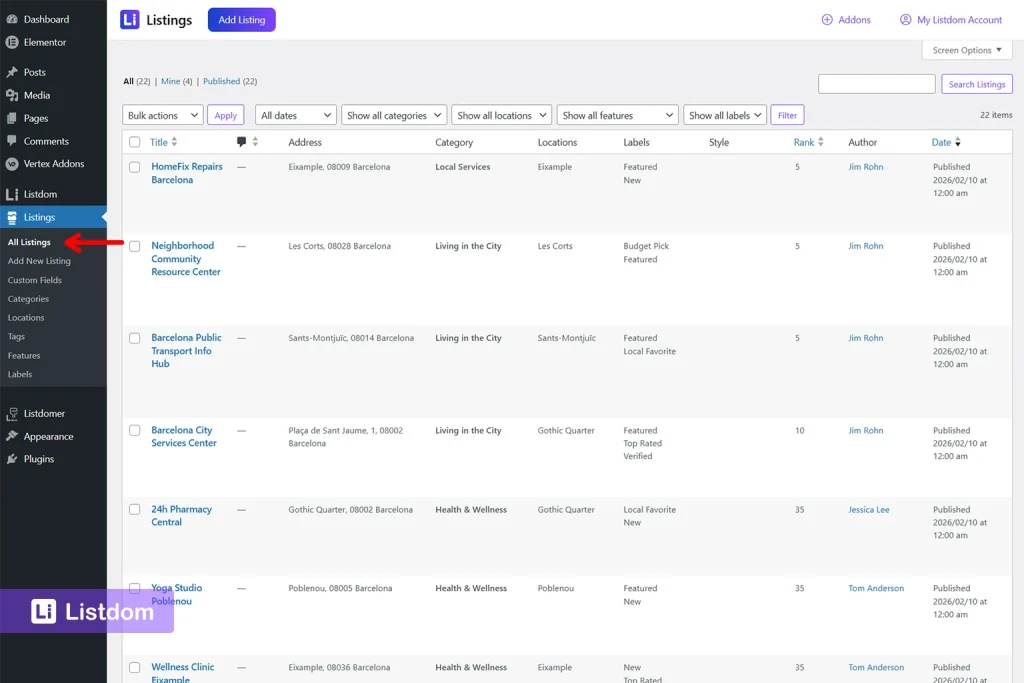Show only the Published (22) listings

[x=230, y=82]
